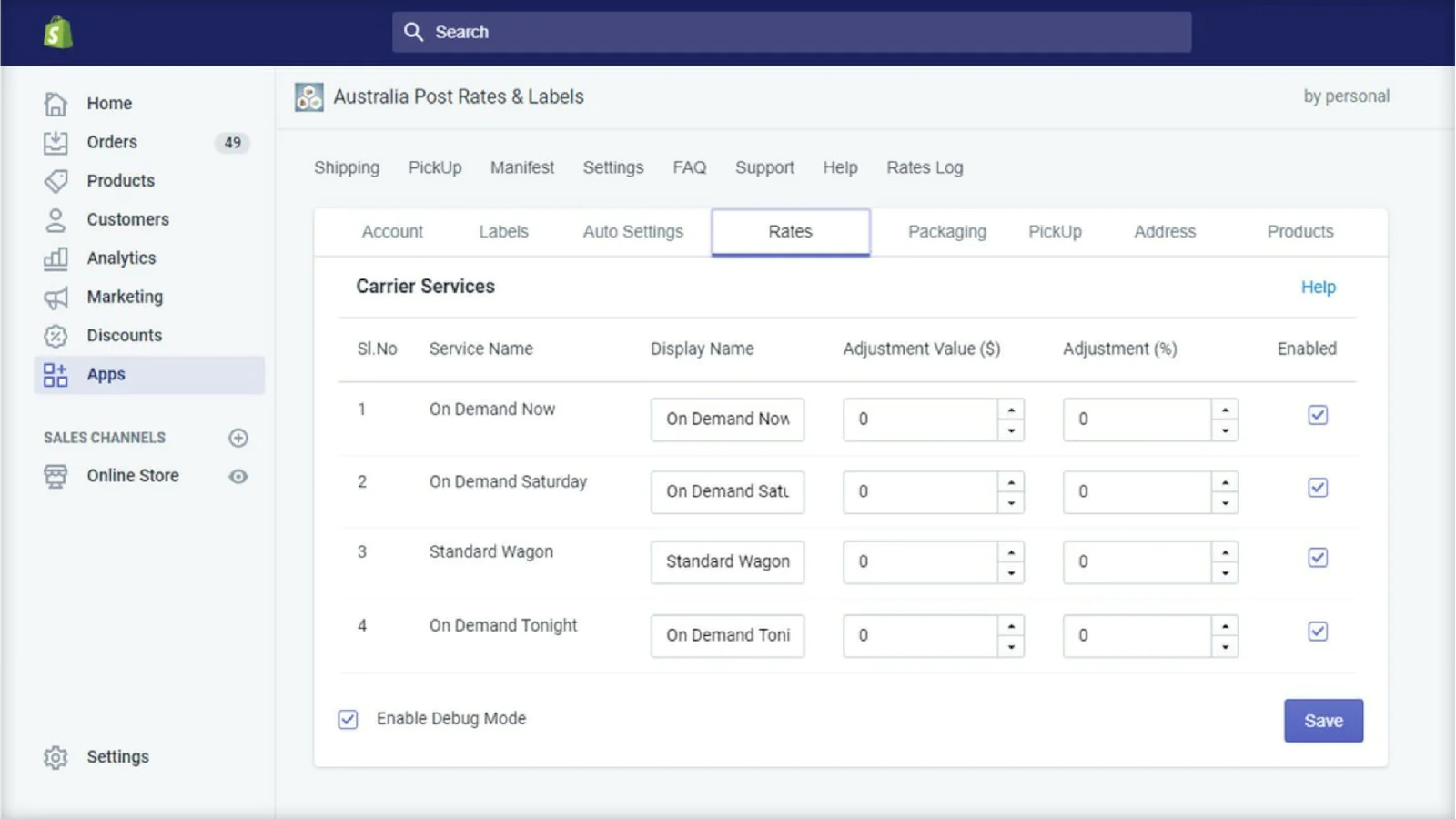Decrease Adjustment percent for On Demand Saturday
The image size is (1456, 819).
coord(1225,502)
